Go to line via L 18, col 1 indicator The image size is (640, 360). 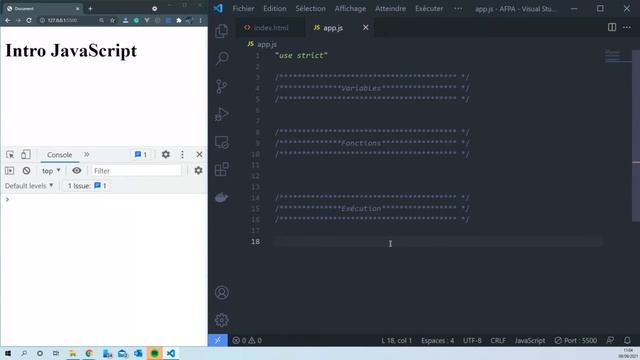click(x=396, y=340)
